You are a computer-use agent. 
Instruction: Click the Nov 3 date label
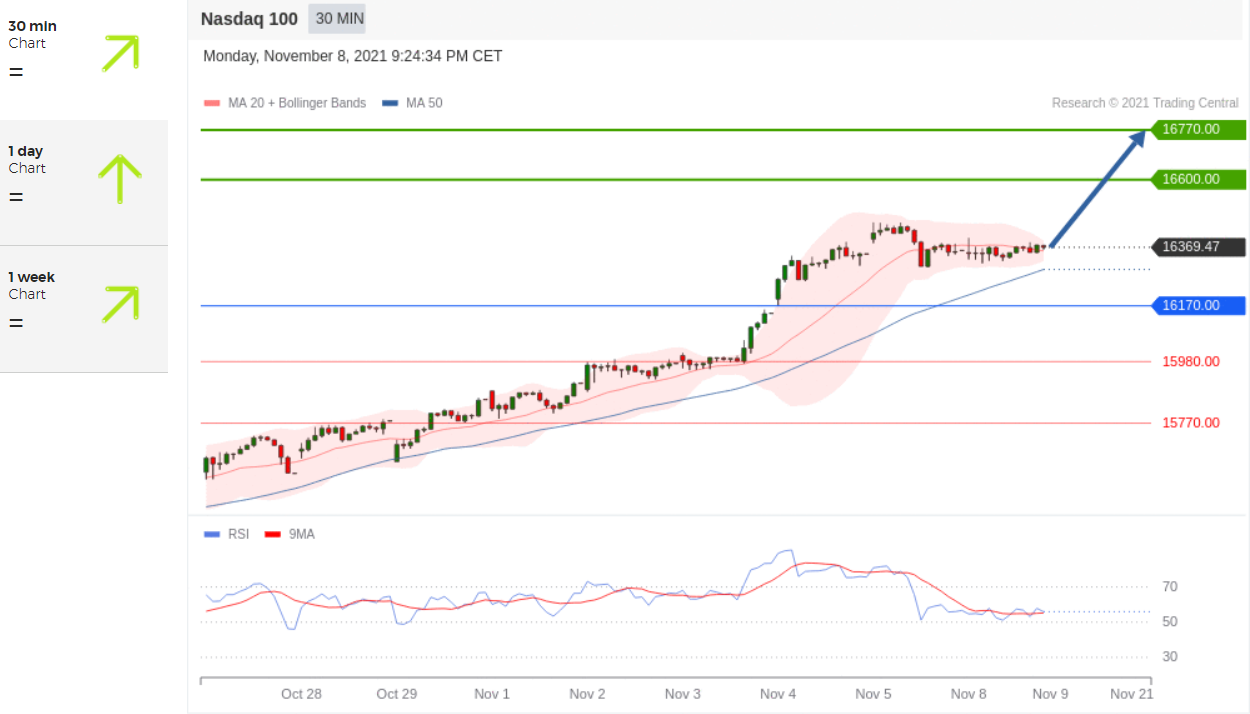[683, 694]
